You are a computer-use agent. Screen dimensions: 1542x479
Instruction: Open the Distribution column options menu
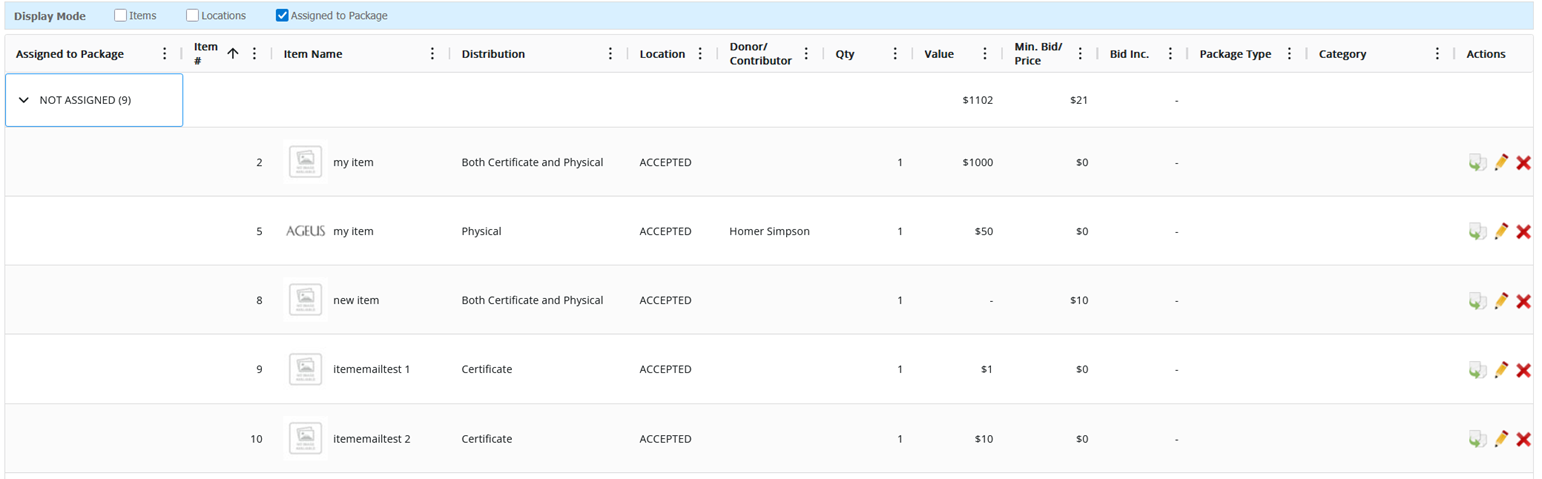click(610, 54)
